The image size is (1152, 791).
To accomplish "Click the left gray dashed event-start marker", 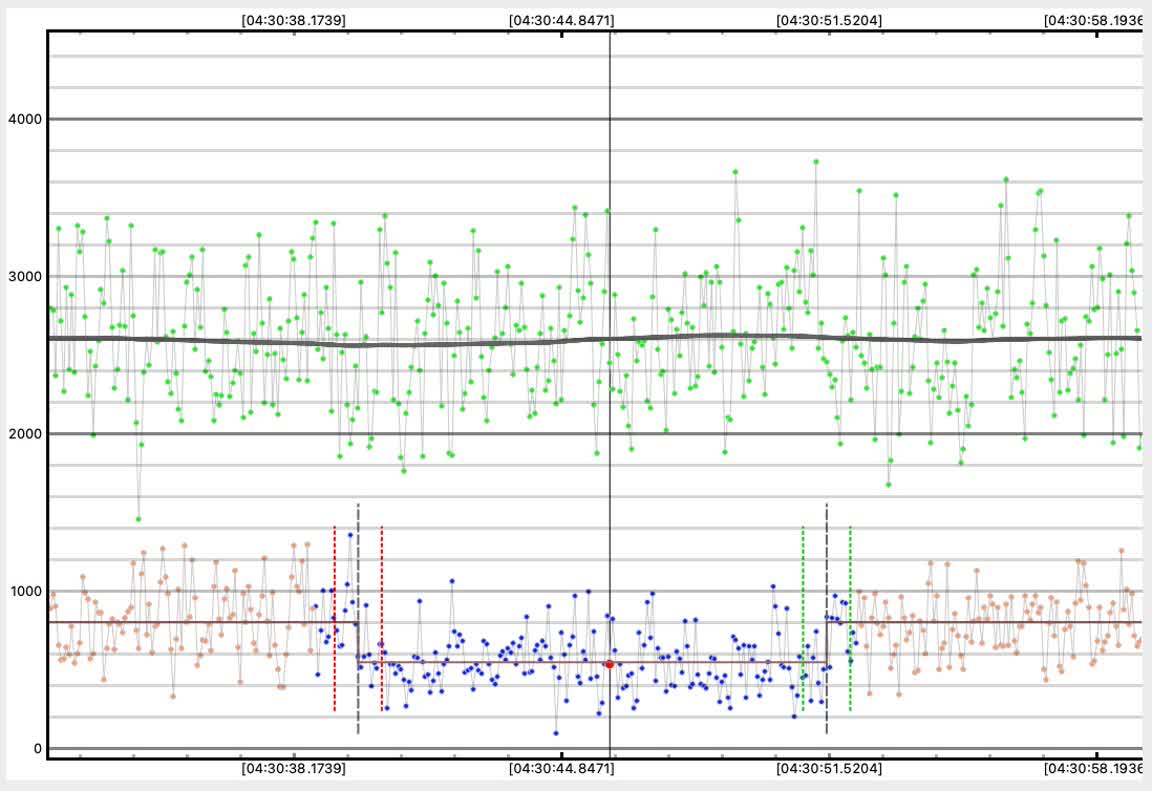I will pos(358,620).
